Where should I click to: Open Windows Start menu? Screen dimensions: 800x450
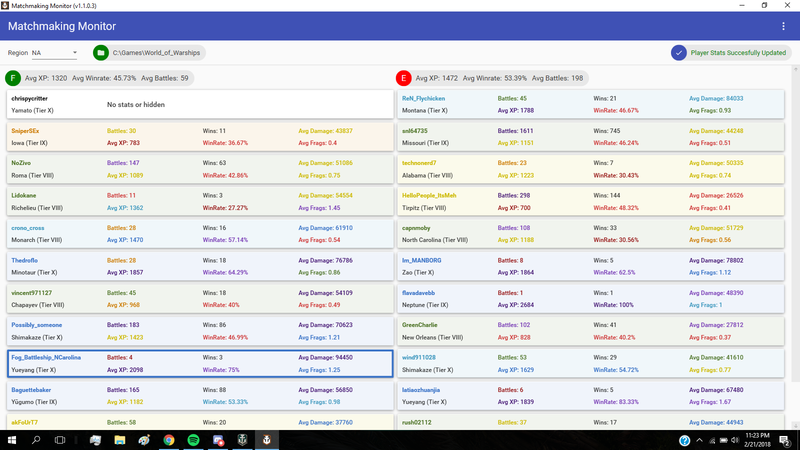click(12, 440)
